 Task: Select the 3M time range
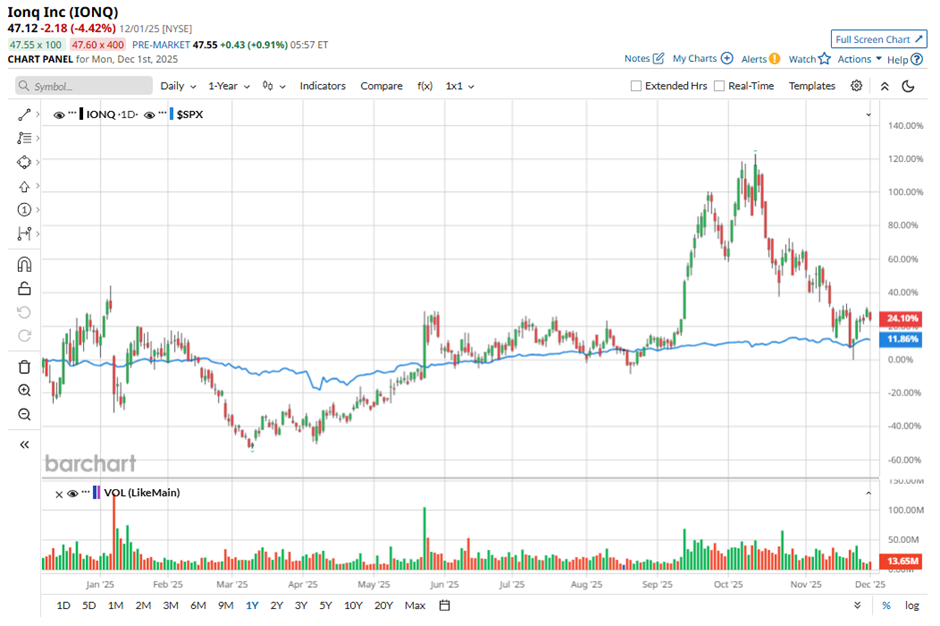[171, 606]
